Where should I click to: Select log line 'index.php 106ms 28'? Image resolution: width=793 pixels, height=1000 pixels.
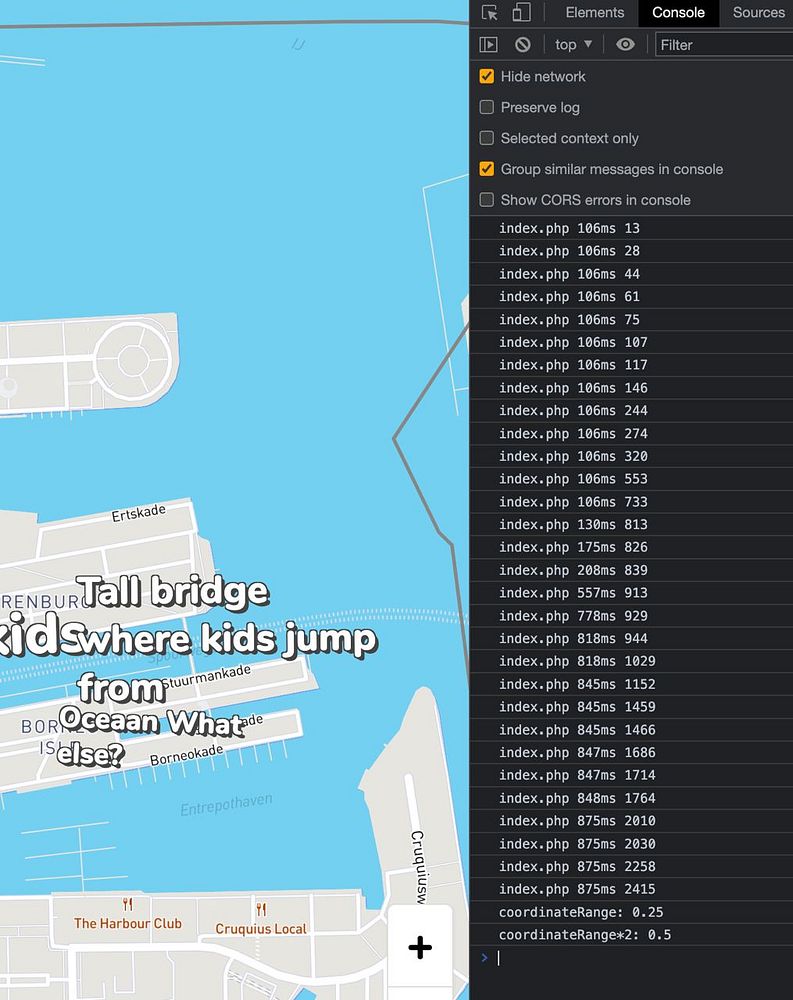point(632,251)
